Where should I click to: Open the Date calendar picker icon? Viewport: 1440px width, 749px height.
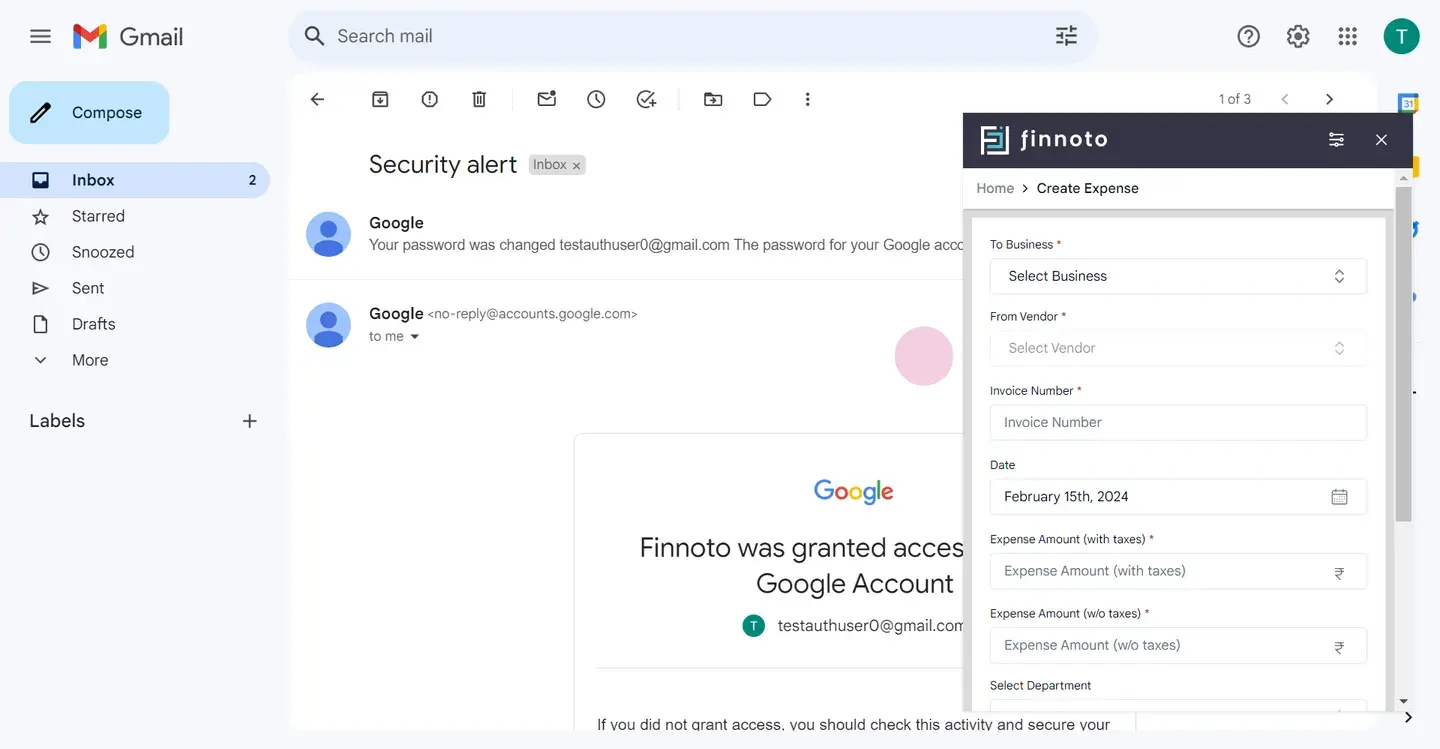1339,497
